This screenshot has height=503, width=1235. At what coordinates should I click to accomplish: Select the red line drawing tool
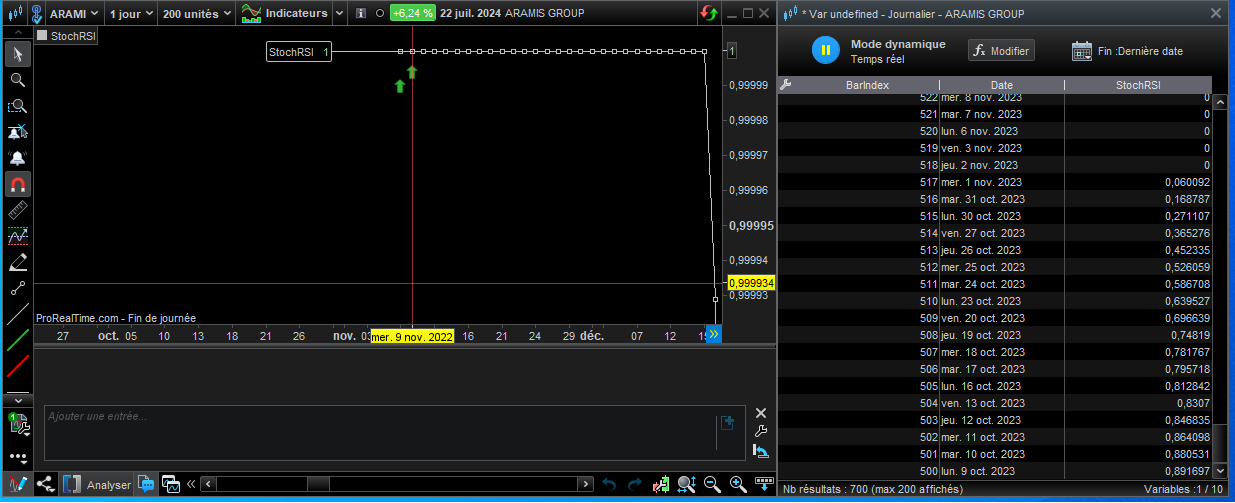coord(17,366)
